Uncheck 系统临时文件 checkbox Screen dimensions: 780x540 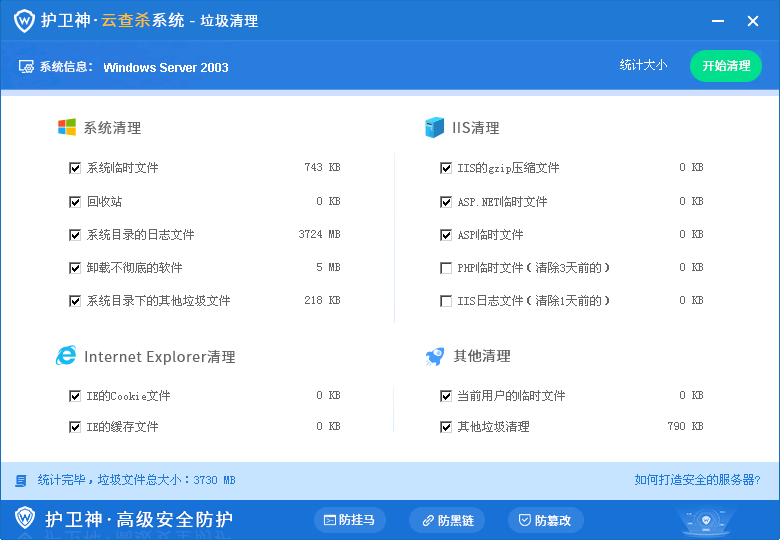(75, 168)
